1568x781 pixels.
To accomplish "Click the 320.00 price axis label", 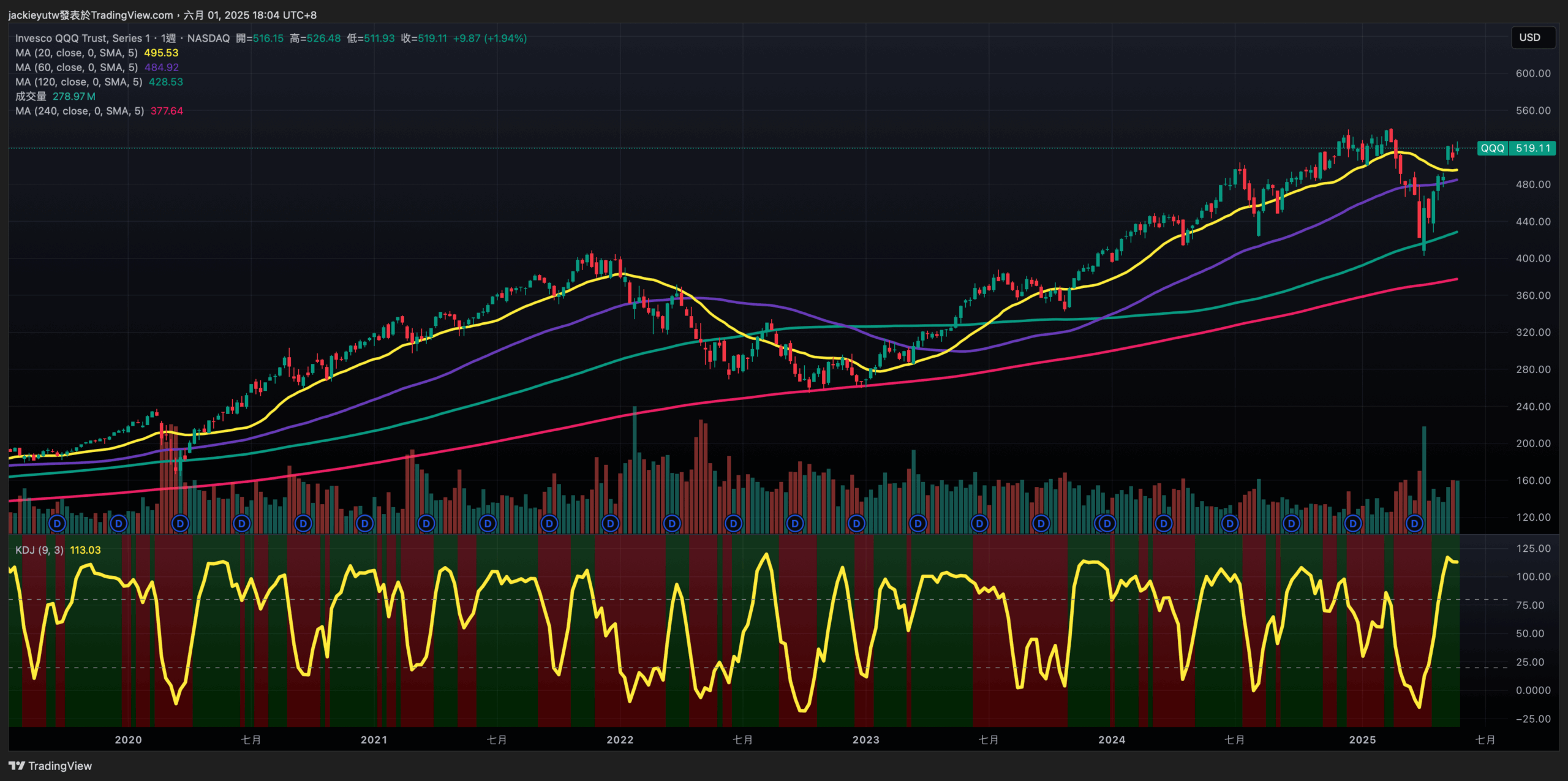I will (x=1533, y=333).
